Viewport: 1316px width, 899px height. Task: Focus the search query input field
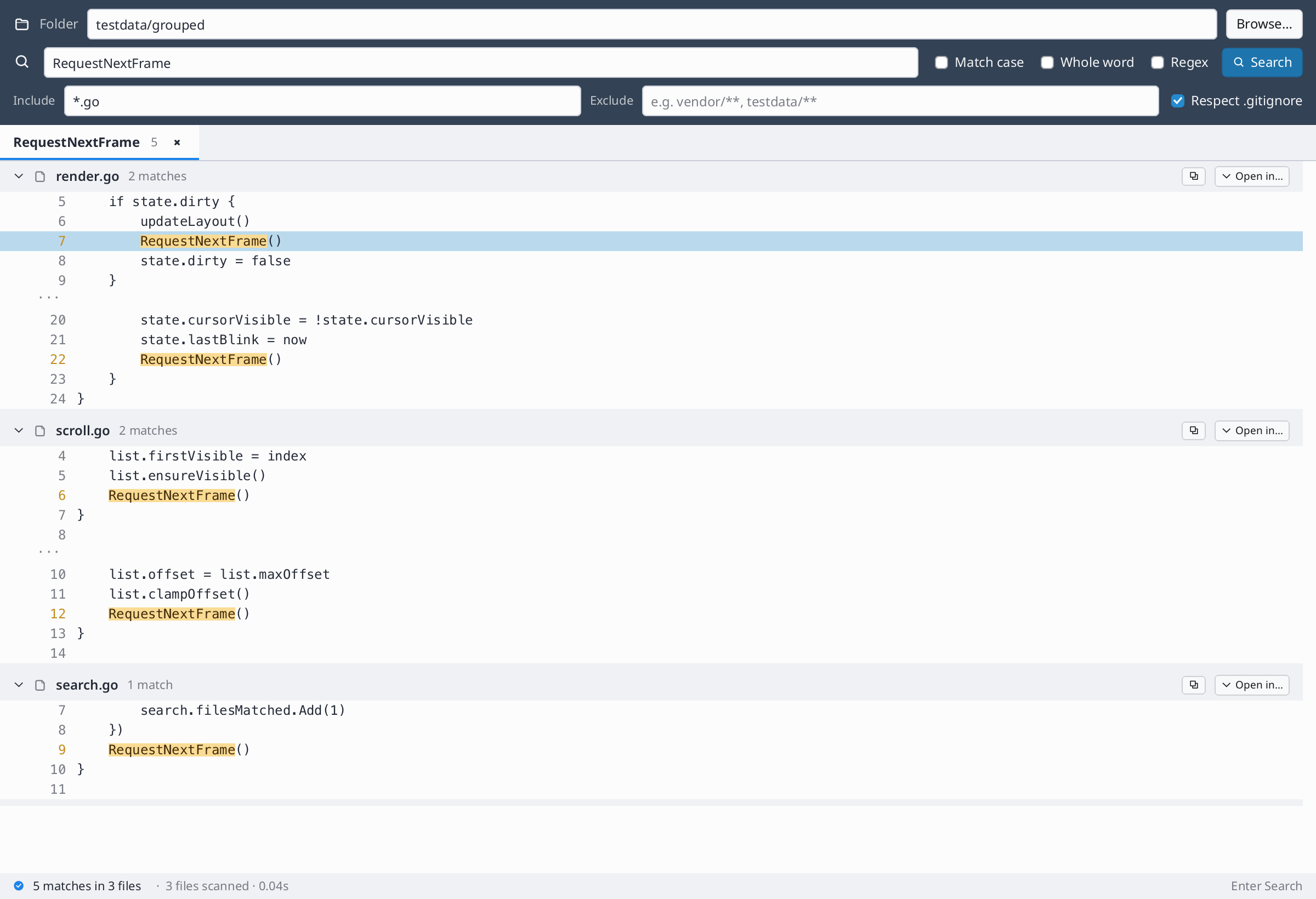pyautogui.click(x=481, y=63)
